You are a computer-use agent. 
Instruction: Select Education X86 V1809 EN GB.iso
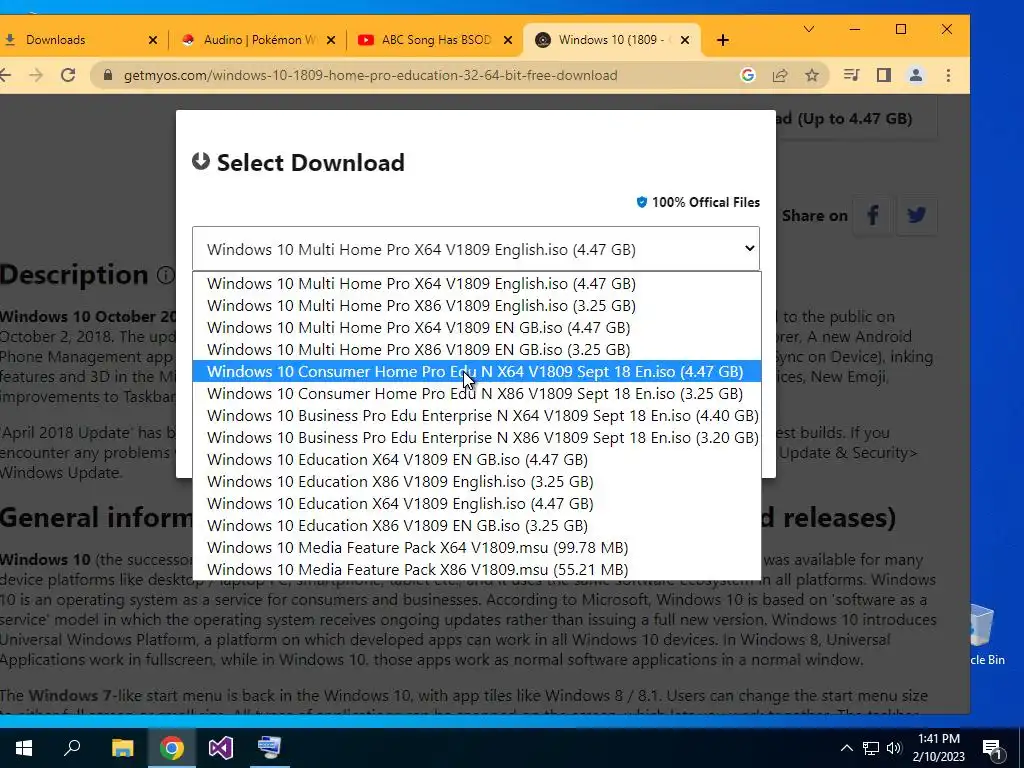pos(477,526)
